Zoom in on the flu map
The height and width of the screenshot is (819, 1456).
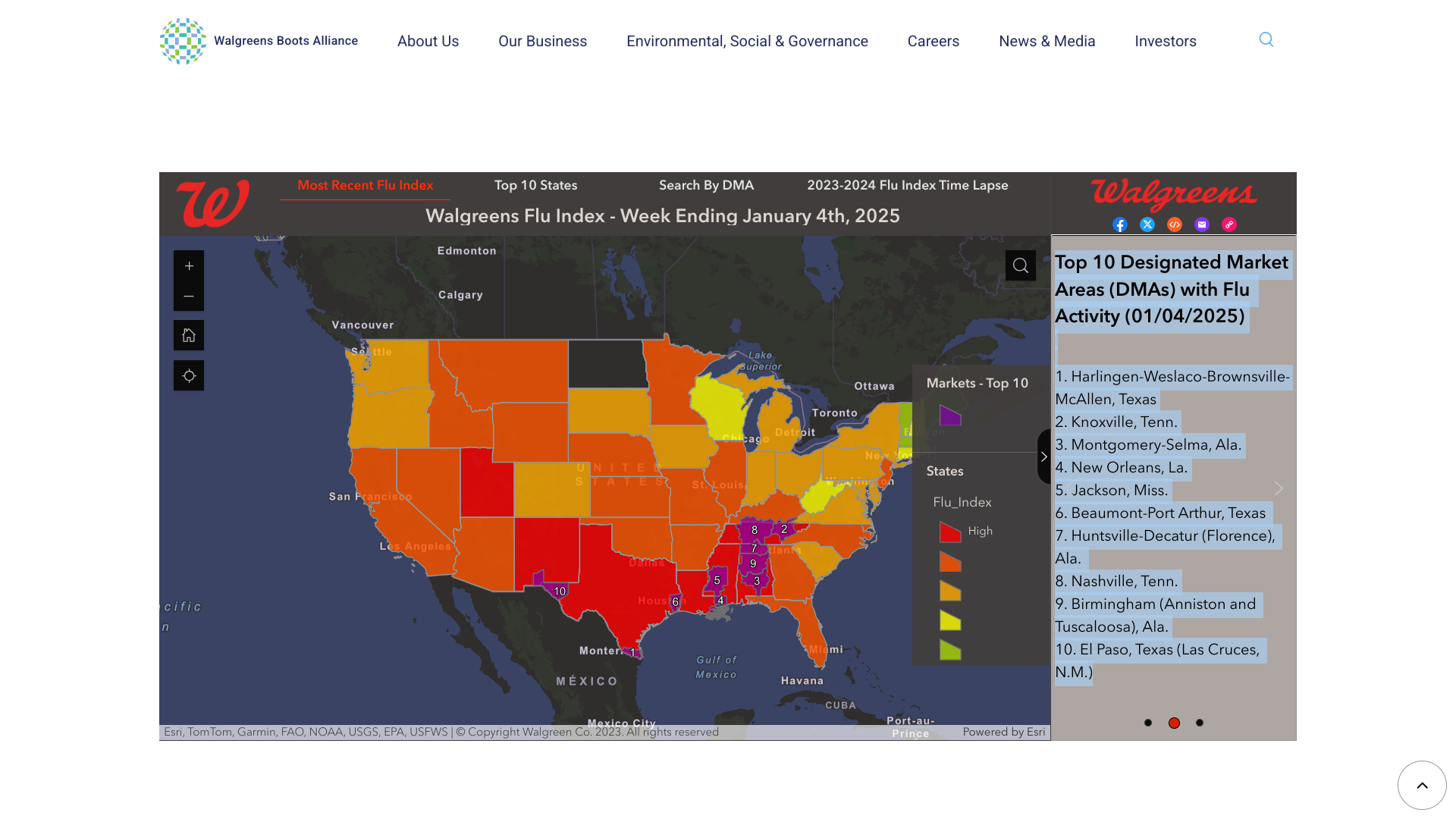tap(189, 265)
